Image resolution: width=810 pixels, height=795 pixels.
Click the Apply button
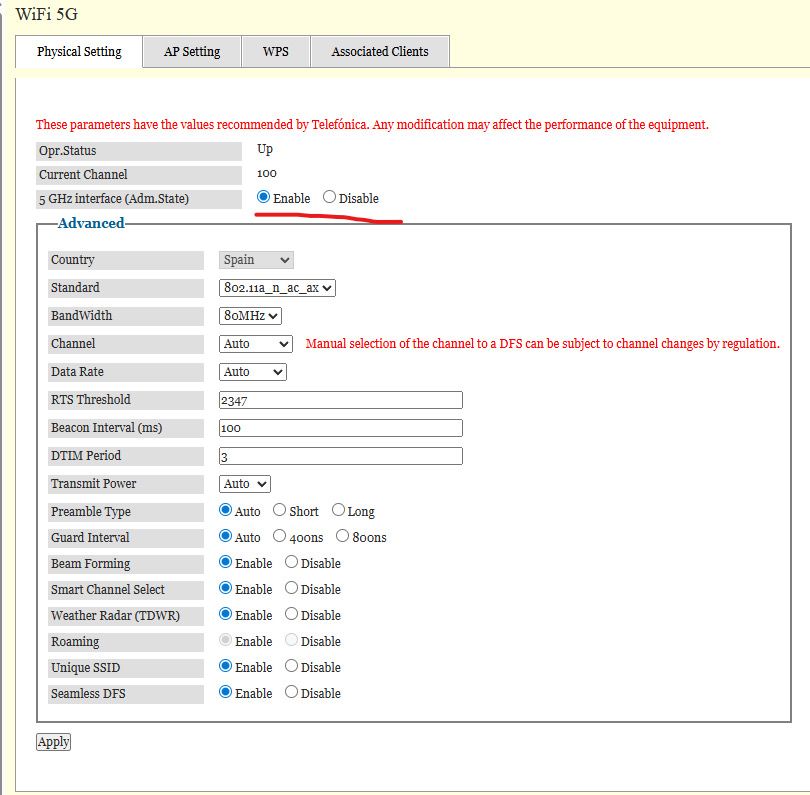click(x=53, y=742)
